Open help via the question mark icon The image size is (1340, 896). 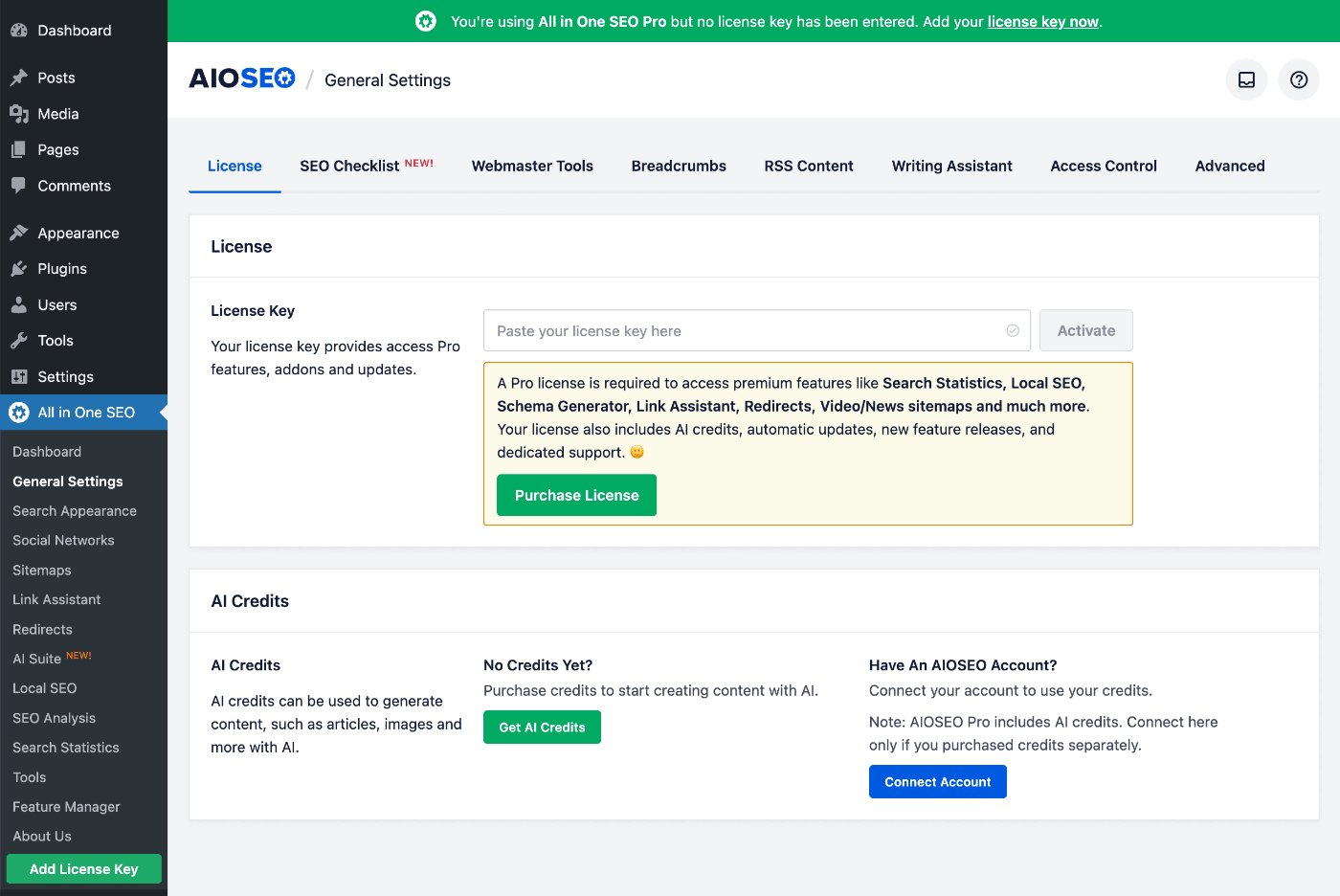[x=1298, y=79]
